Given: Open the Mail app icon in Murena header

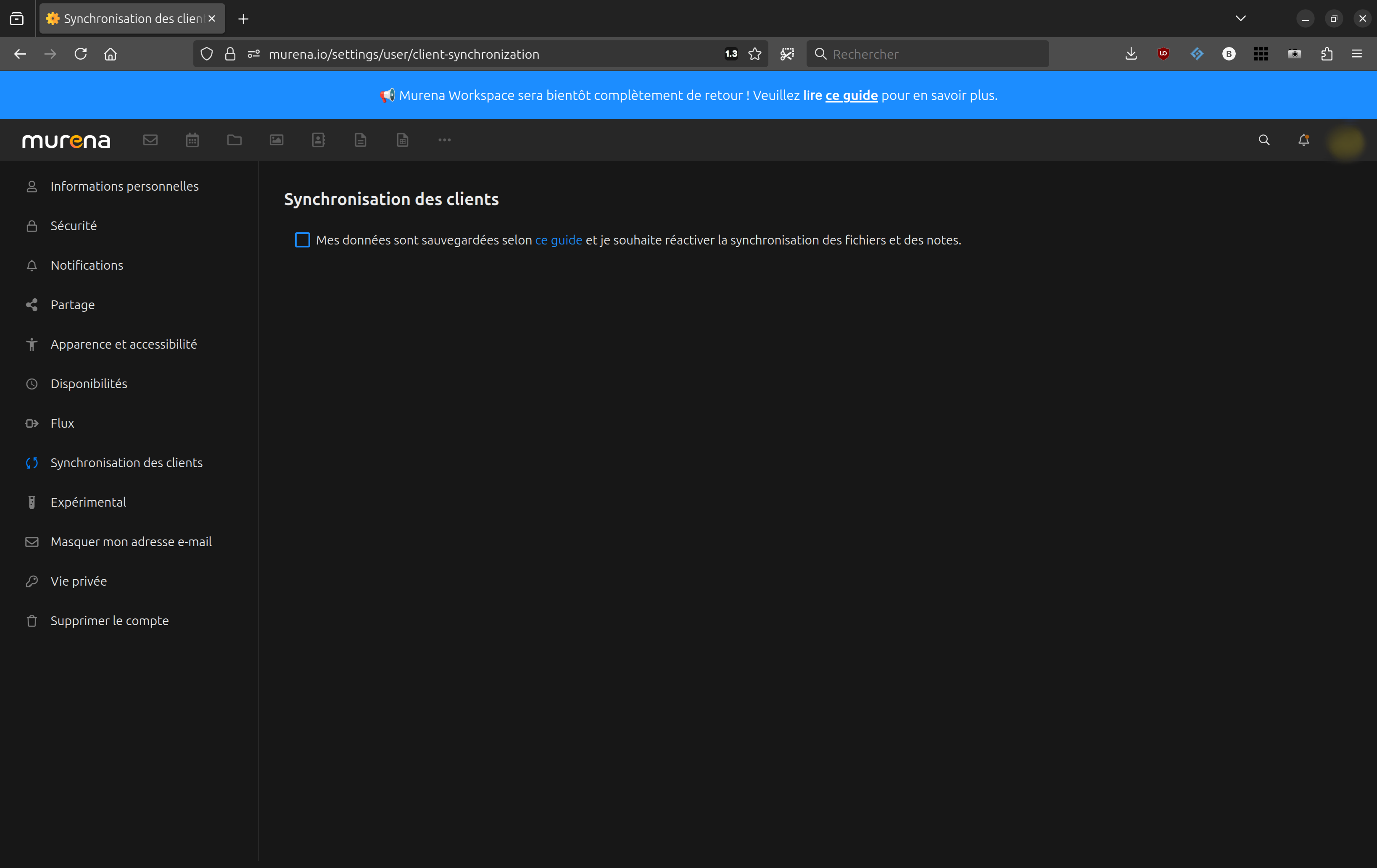Looking at the screenshot, I should pyautogui.click(x=150, y=140).
